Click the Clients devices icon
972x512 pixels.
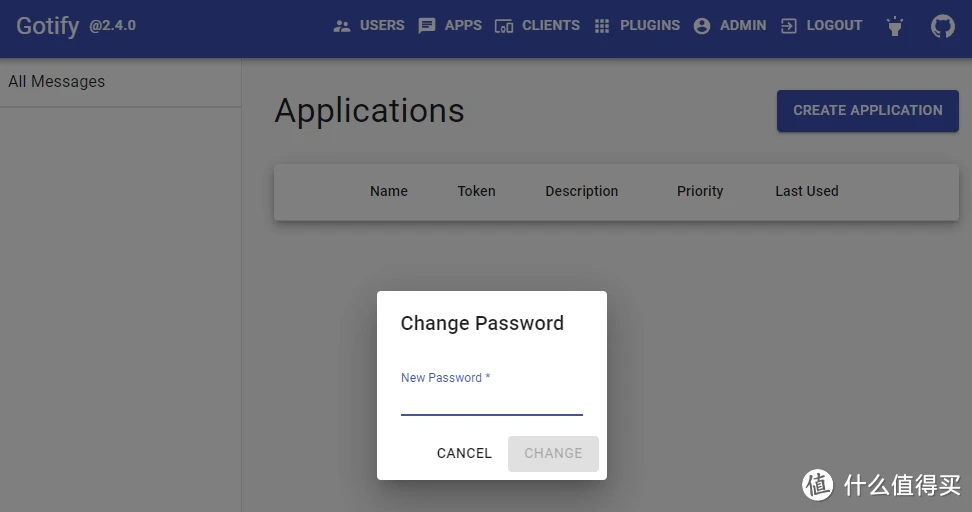[x=504, y=26]
